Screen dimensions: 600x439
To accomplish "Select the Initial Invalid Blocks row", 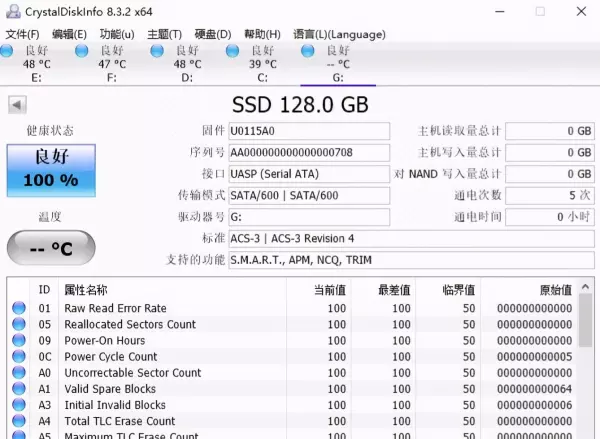I will [293, 405].
